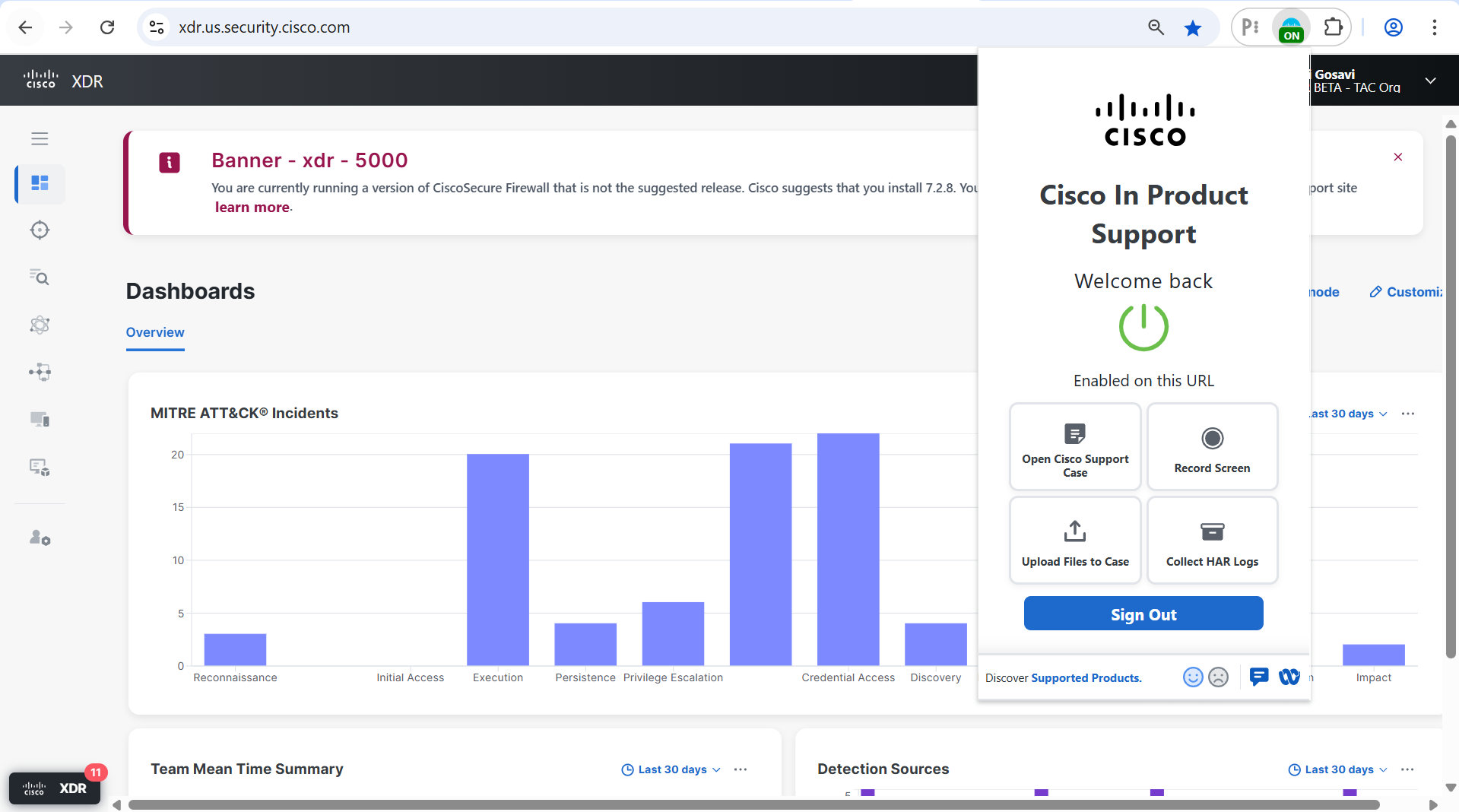Open Cisco Support Case tile
The width and height of the screenshot is (1459, 812).
tap(1075, 447)
